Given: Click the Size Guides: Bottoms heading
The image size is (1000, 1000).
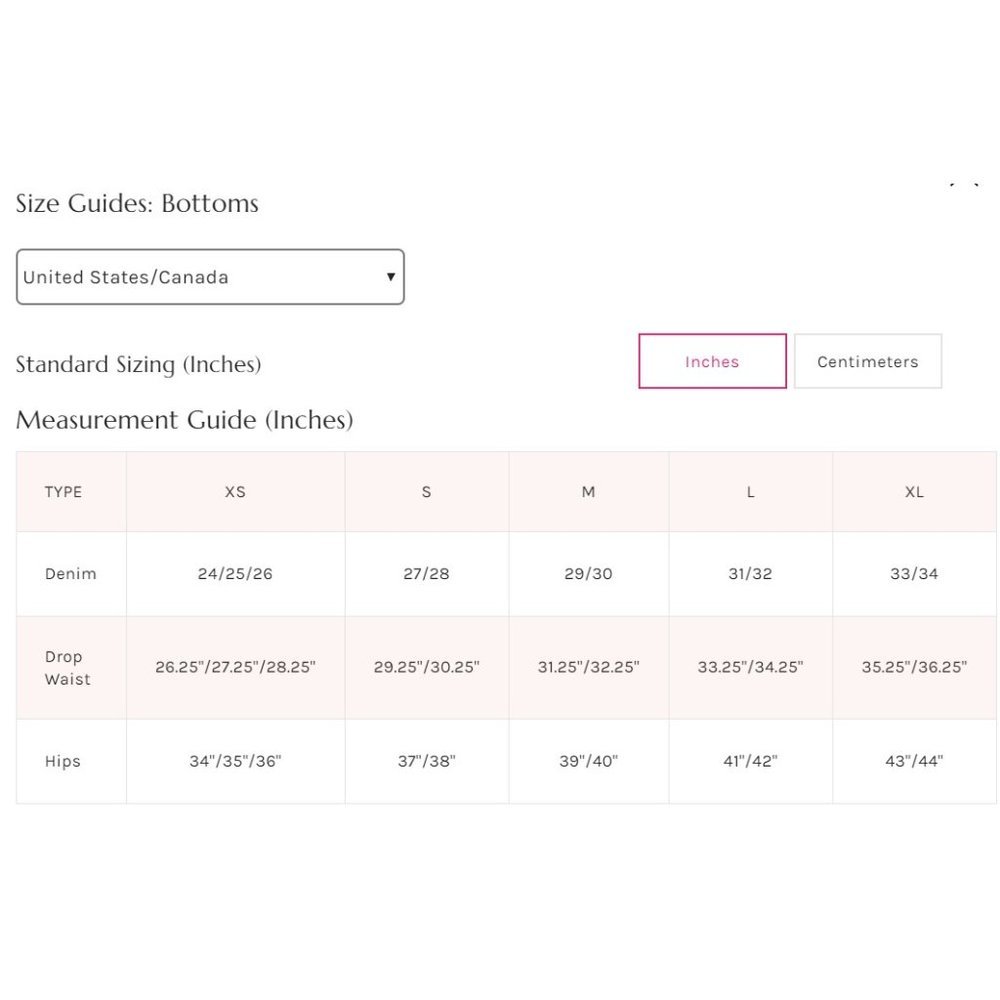Looking at the screenshot, I should point(137,204).
